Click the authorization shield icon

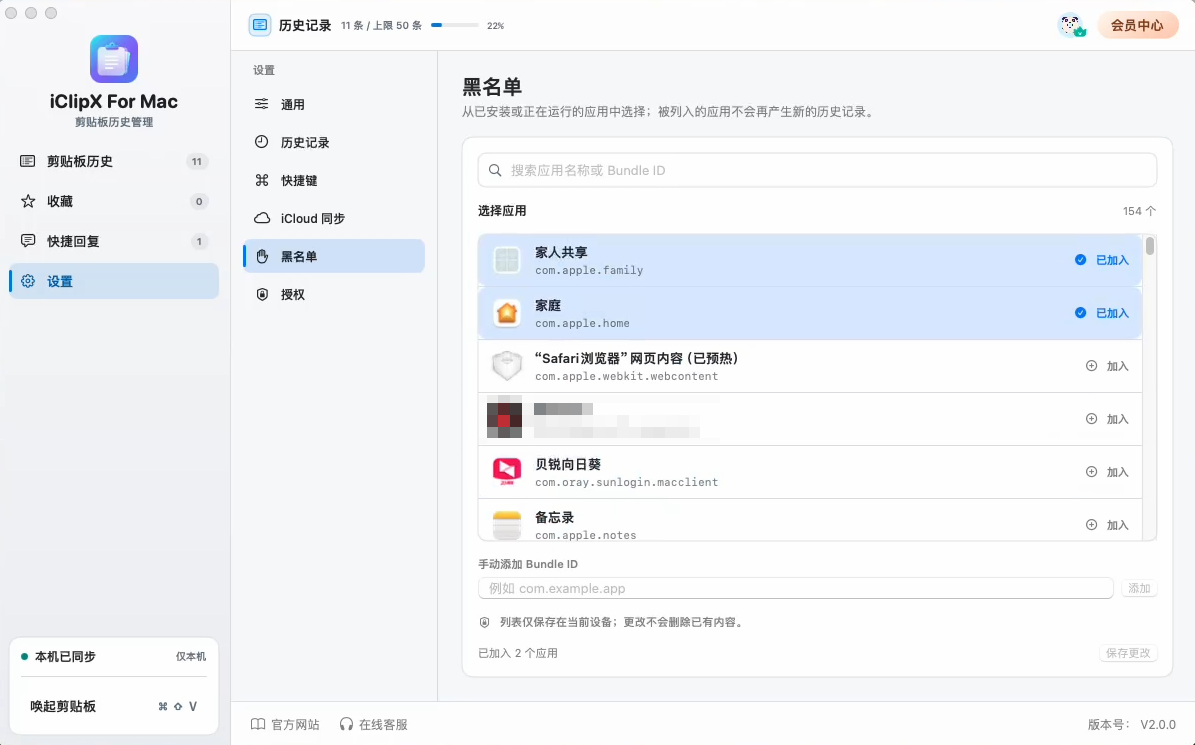click(262, 294)
